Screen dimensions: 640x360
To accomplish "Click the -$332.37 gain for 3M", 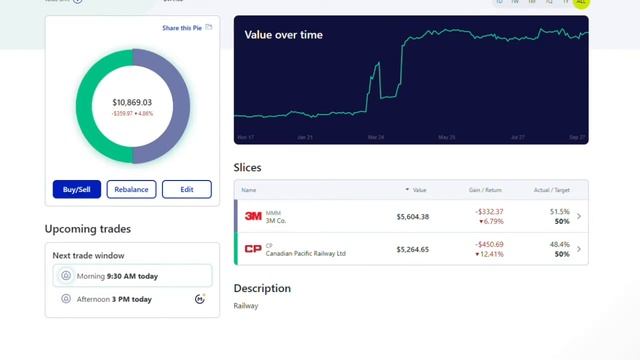I will click(489, 211).
